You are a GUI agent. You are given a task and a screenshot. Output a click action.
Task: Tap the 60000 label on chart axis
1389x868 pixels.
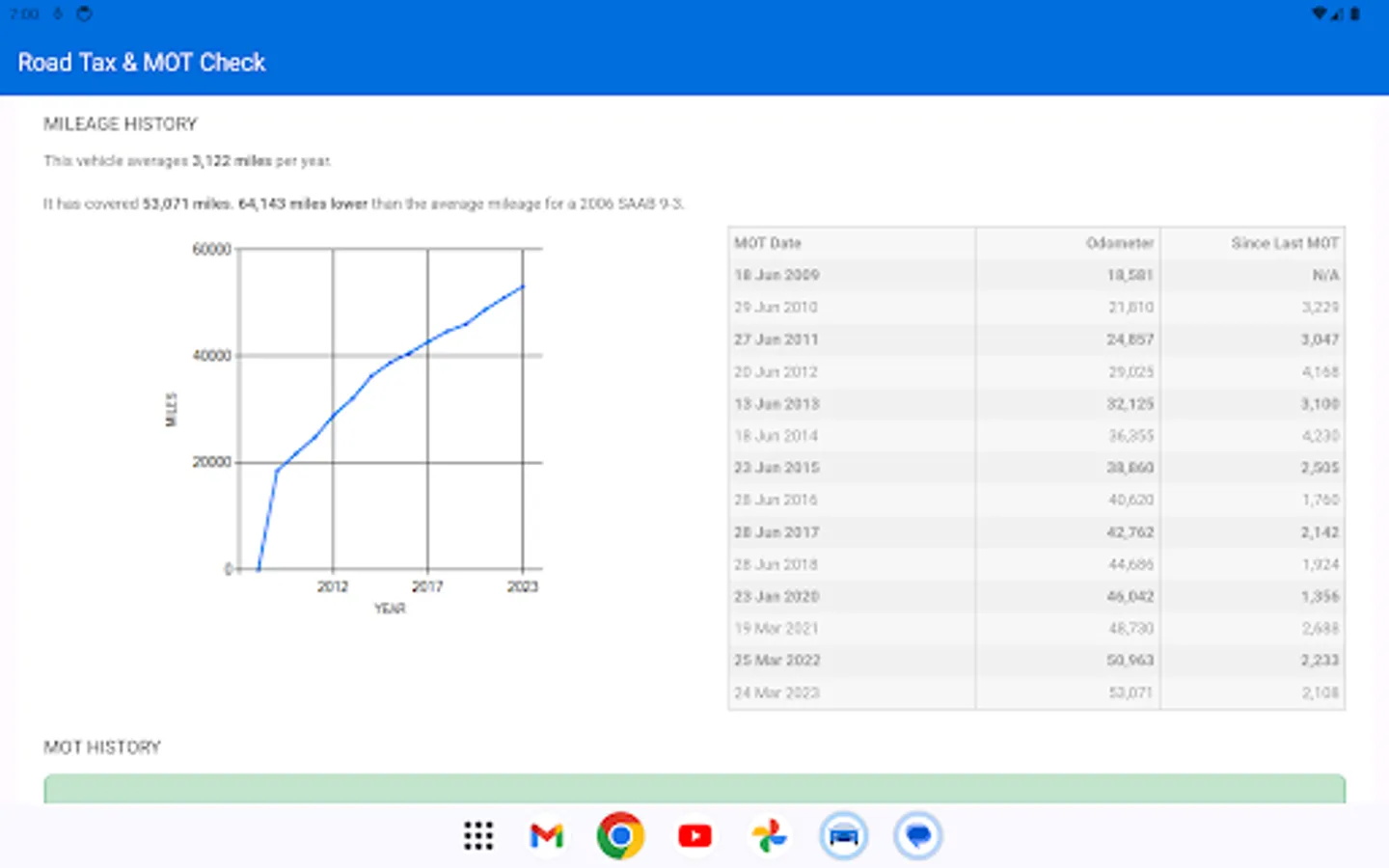click(x=211, y=249)
